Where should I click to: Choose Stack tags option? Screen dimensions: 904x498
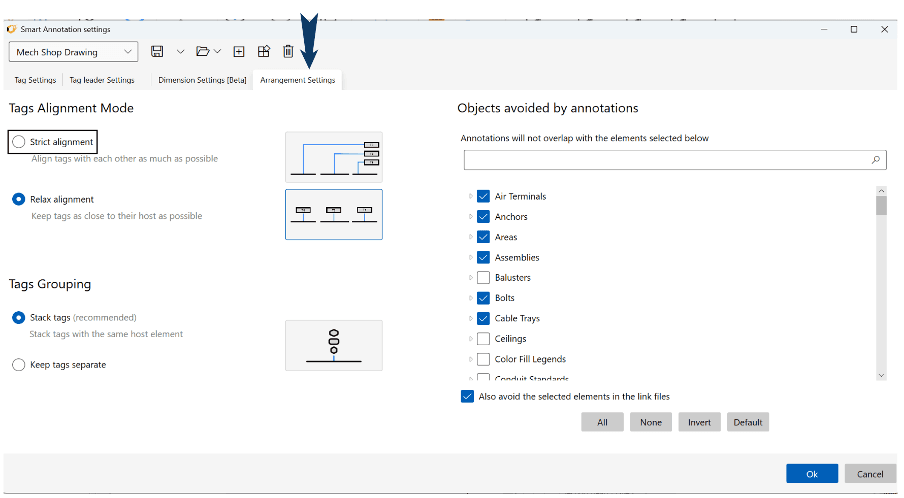(x=18, y=318)
